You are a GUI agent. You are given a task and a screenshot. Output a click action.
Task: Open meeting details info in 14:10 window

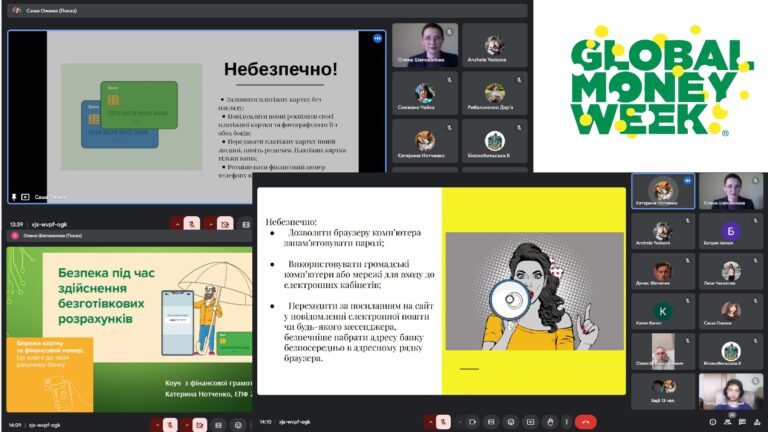click(713, 422)
